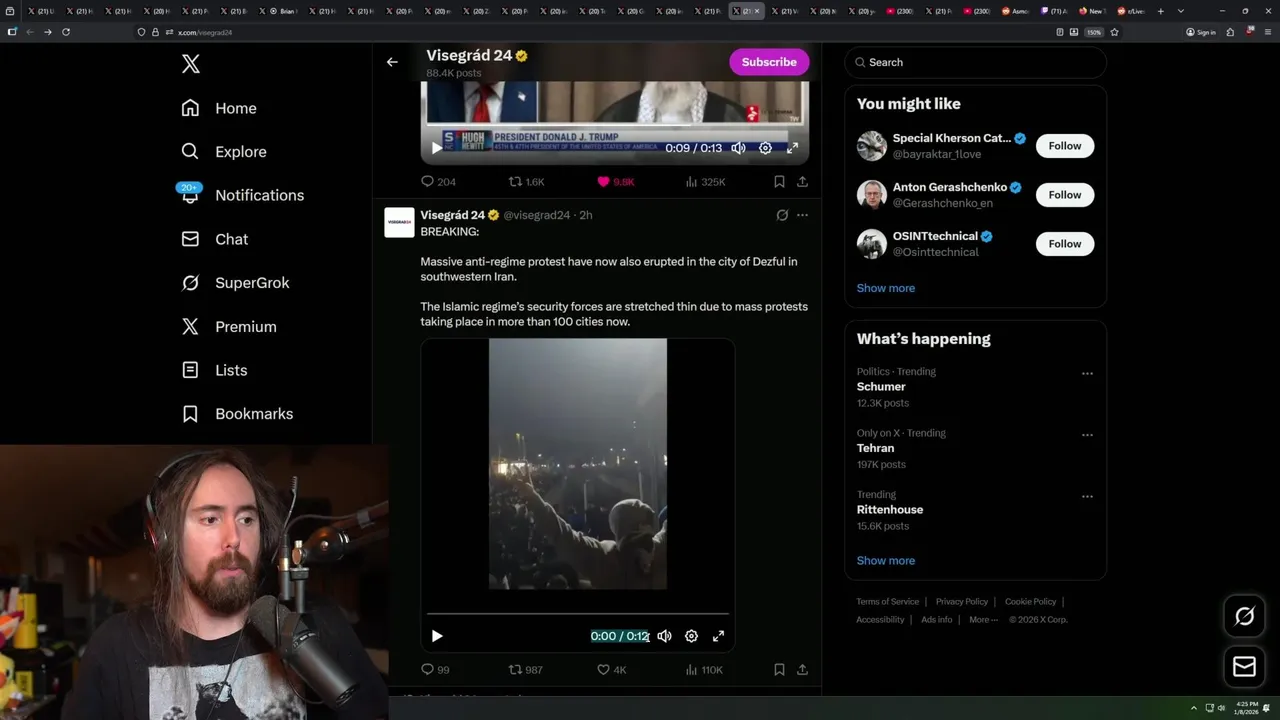Show more suggested accounts

click(886, 288)
